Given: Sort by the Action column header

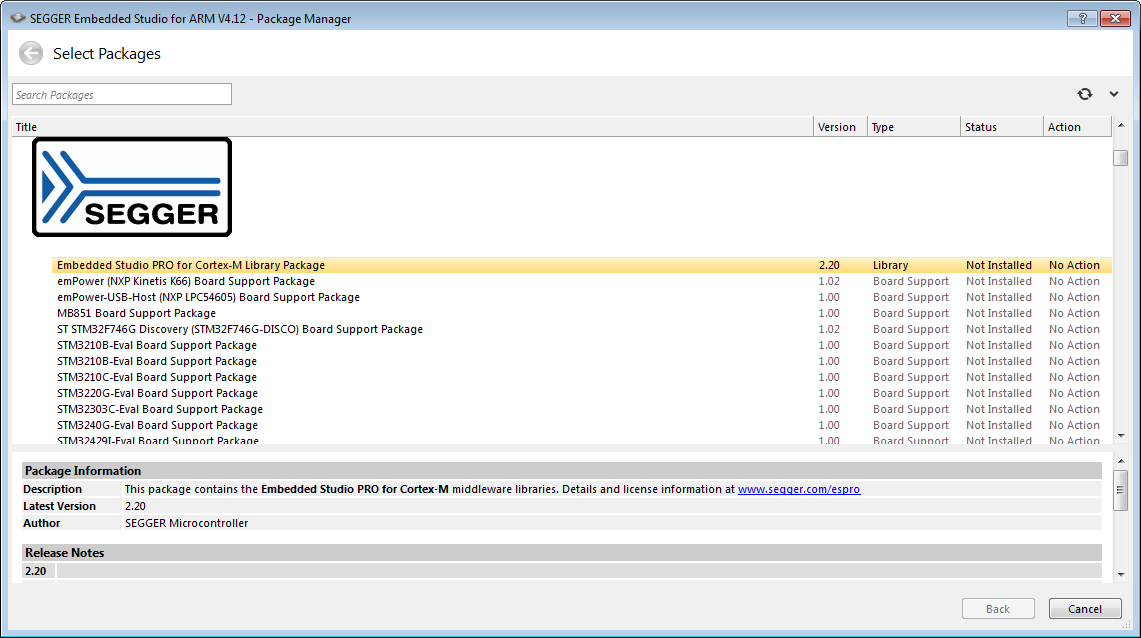Looking at the screenshot, I should pos(1077,127).
